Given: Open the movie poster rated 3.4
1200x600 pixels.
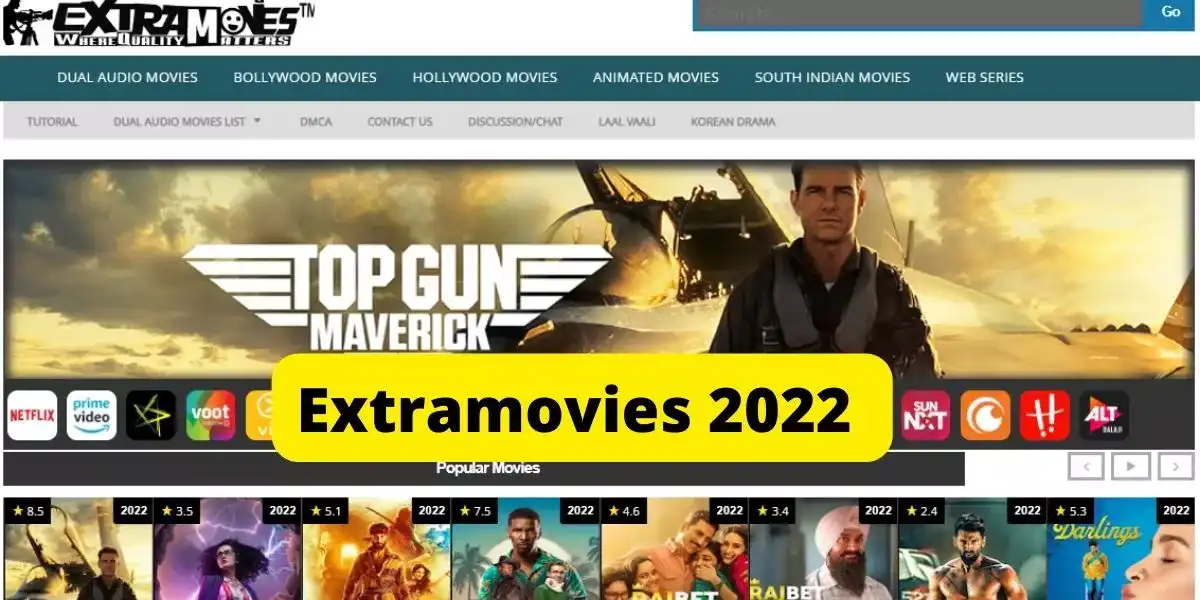Looking at the screenshot, I should pos(823,549).
